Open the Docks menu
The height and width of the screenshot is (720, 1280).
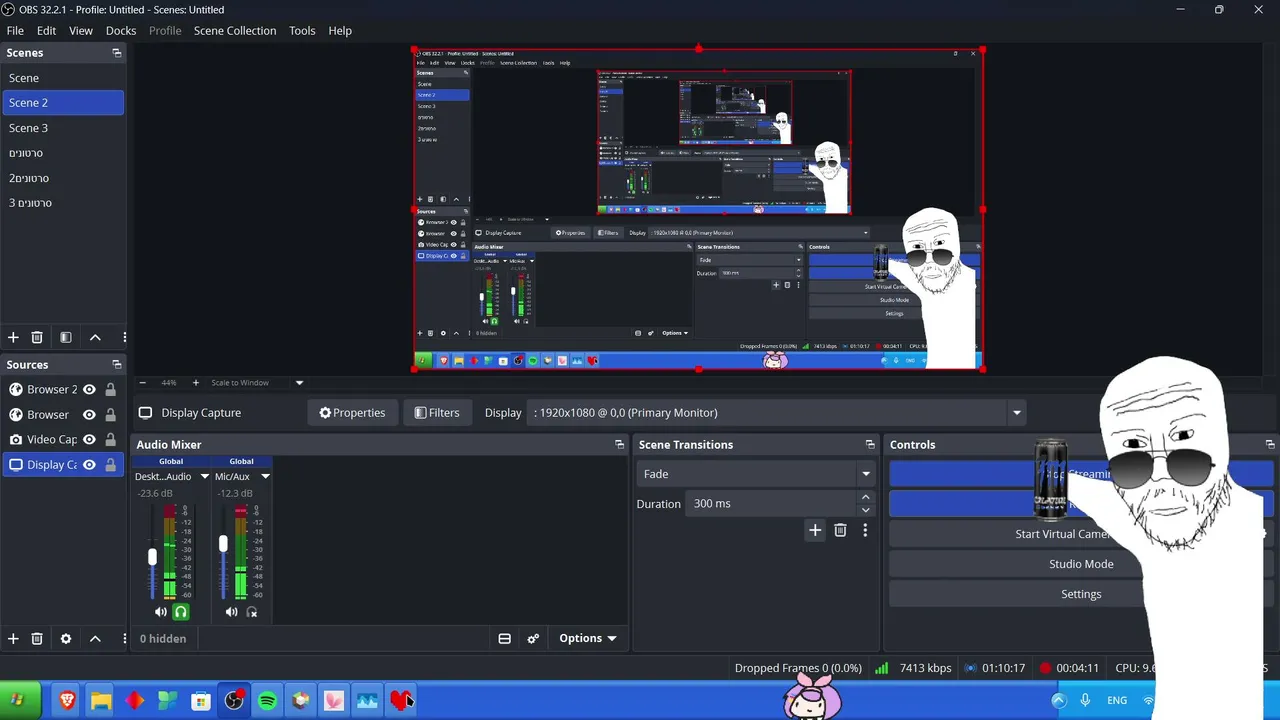[x=121, y=31]
